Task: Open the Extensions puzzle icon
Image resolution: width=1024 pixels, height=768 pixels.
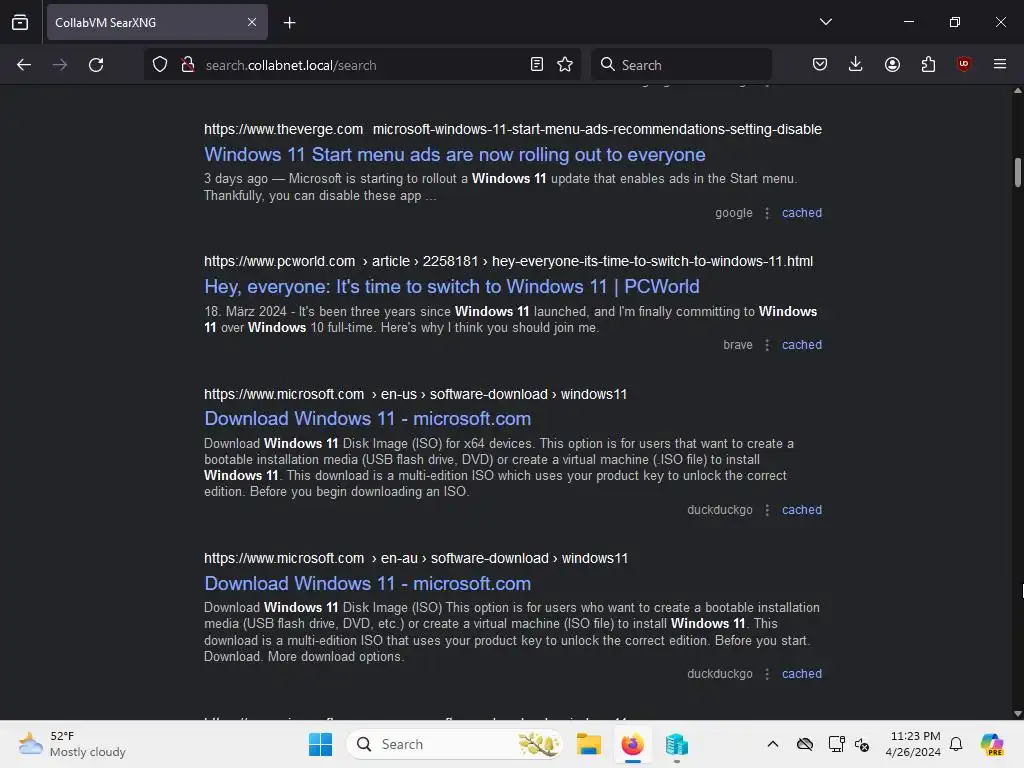Action: (928, 65)
